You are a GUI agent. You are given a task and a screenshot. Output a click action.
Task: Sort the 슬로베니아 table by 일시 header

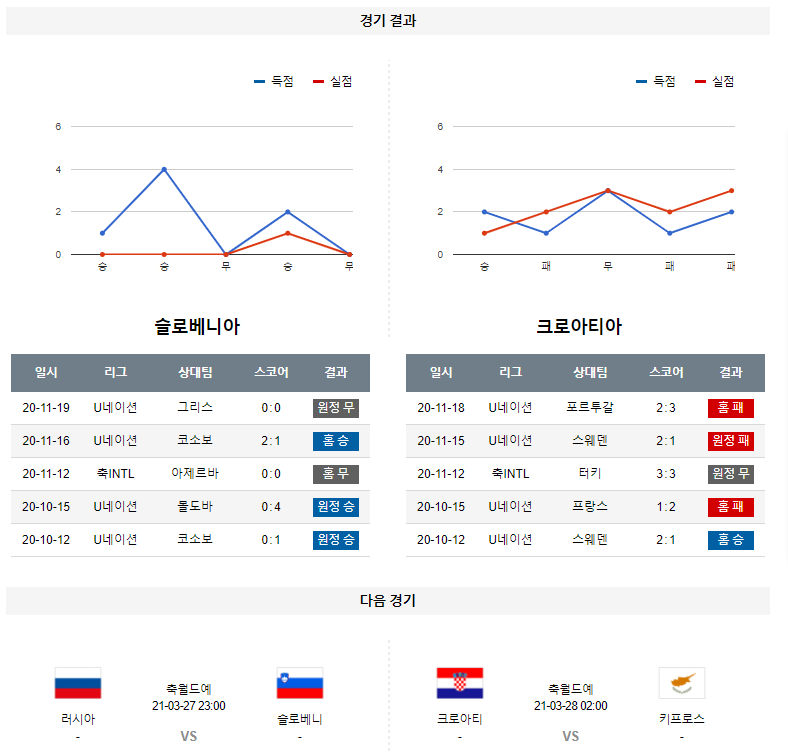46,373
